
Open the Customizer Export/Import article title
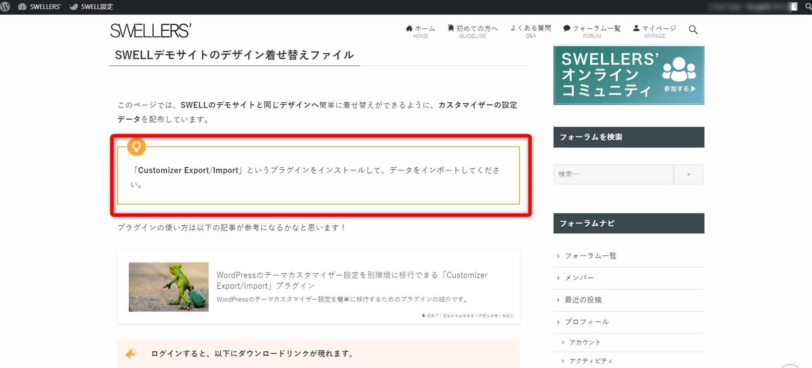click(352, 280)
